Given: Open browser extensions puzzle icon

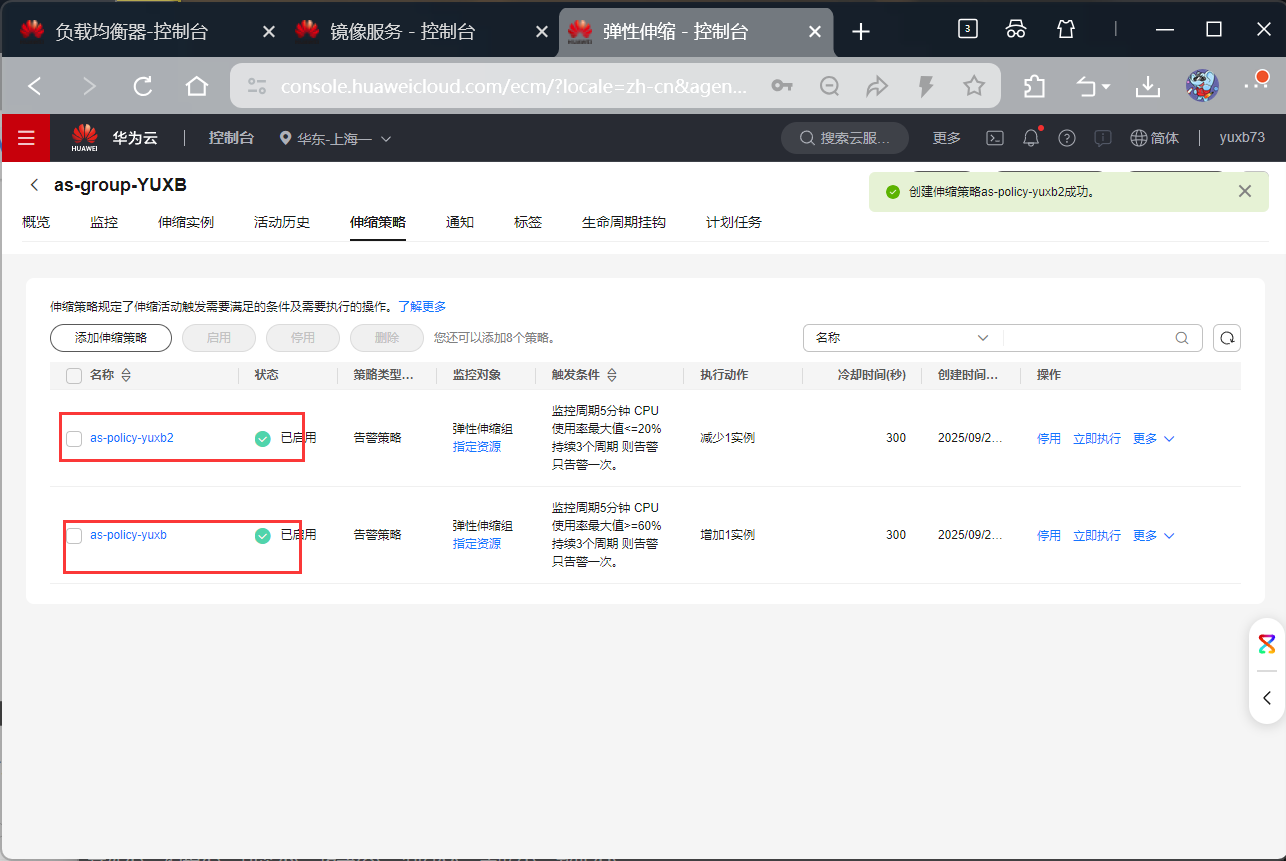Looking at the screenshot, I should 1035,87.
